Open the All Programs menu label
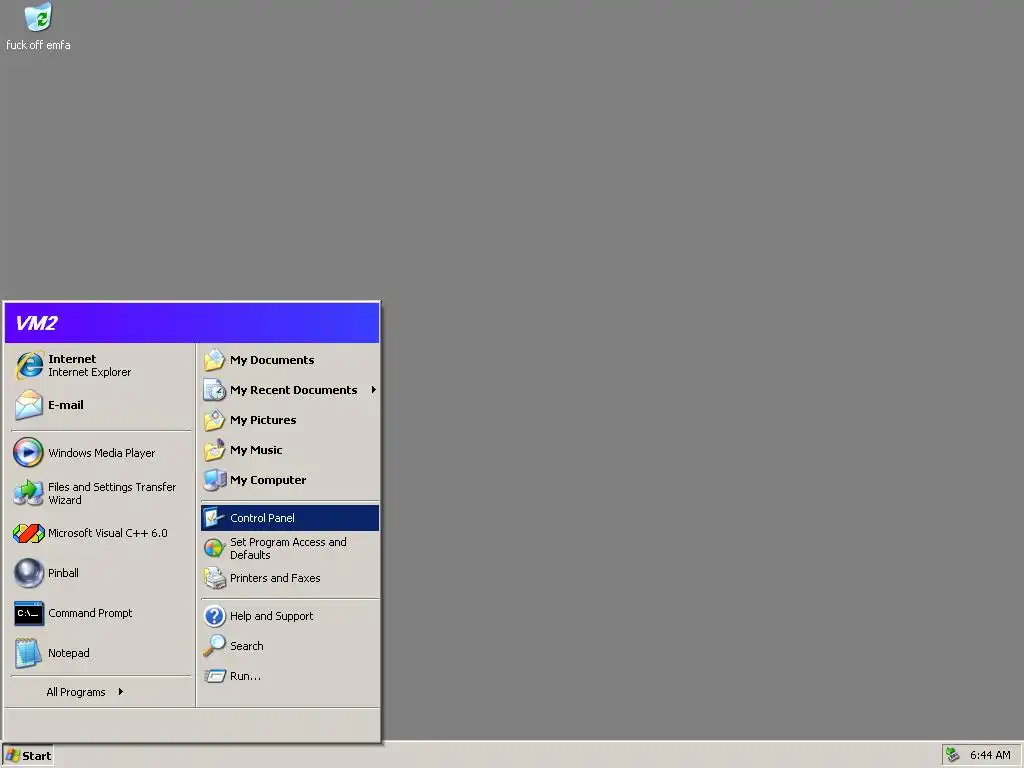 (76, 692)
